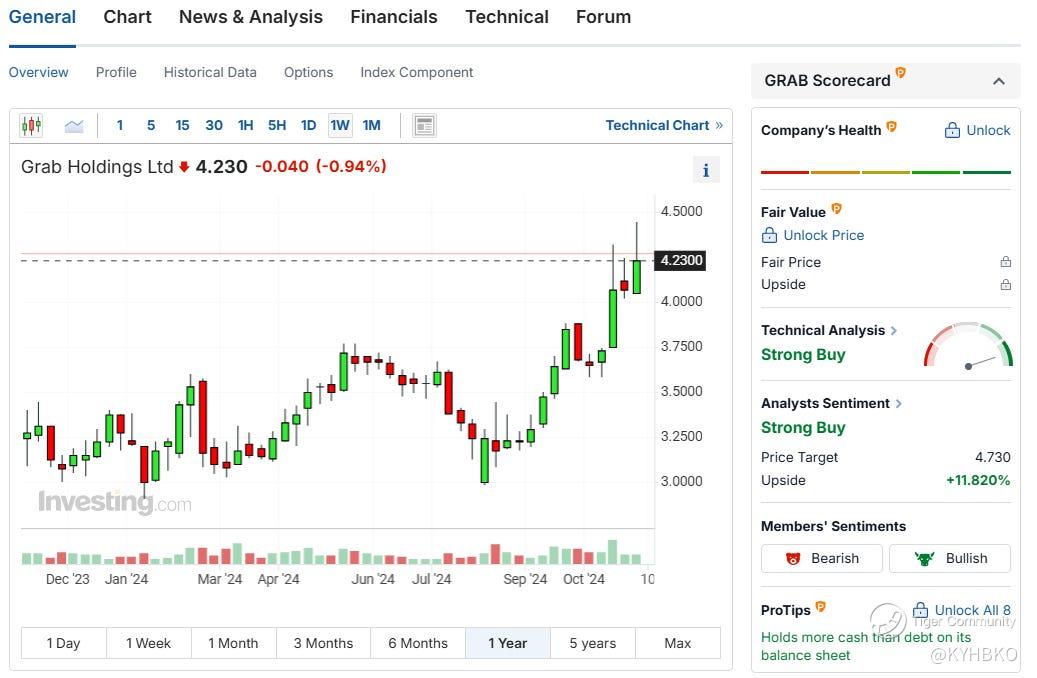The image size is (1037, 678).
Task: Vote Bullish in Members' Sentiments
Action: coord(950,558)
